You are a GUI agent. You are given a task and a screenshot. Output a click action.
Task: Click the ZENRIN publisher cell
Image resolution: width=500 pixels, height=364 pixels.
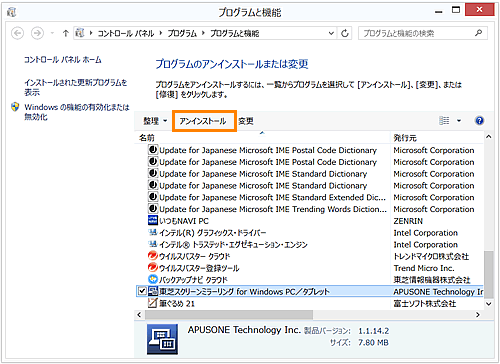click(408, 221)
